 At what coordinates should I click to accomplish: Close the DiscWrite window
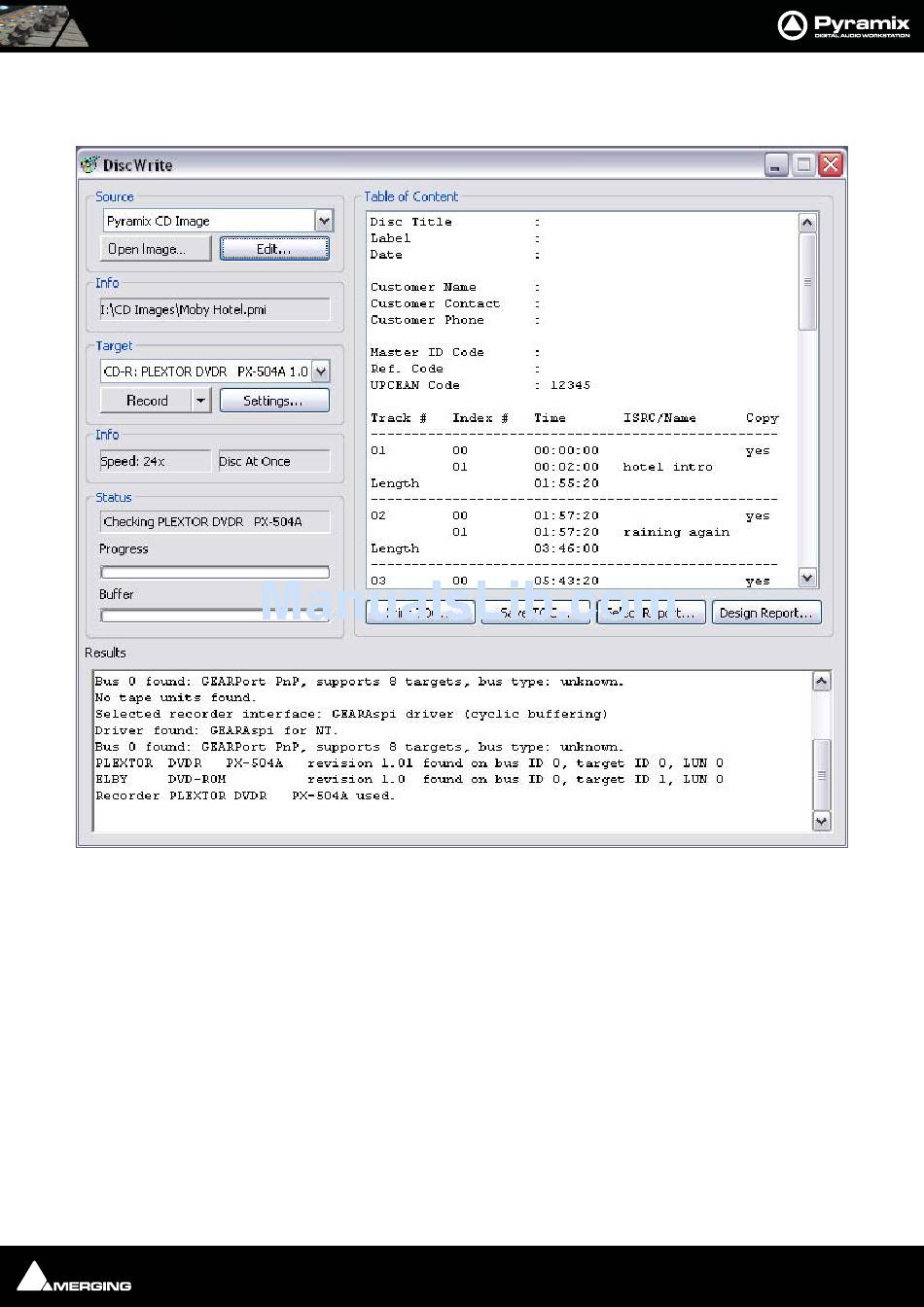830,164
